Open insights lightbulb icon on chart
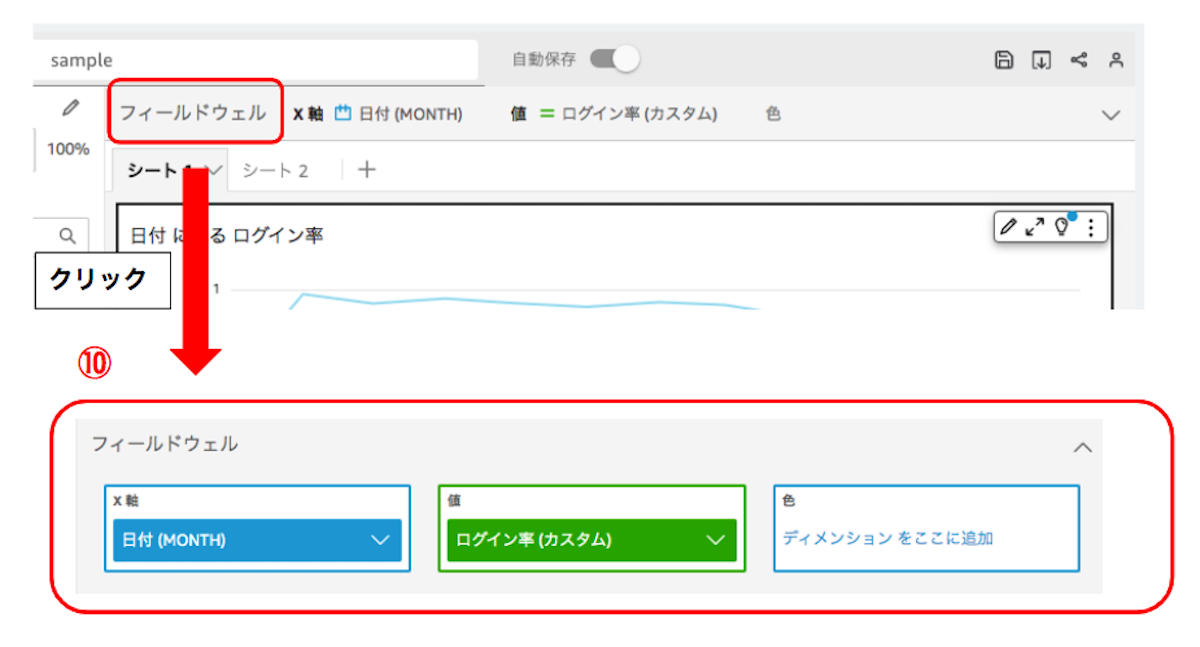Viewport: 1200px width, 647px height. [x=1062, y=226]
